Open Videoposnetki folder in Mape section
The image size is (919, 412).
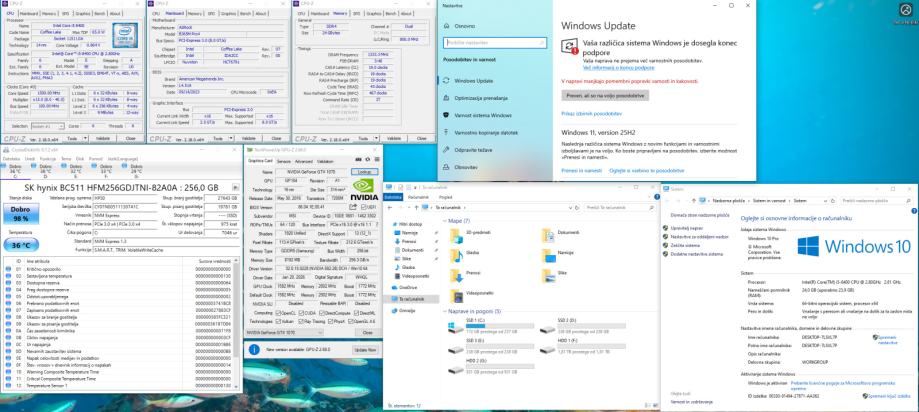456,296
